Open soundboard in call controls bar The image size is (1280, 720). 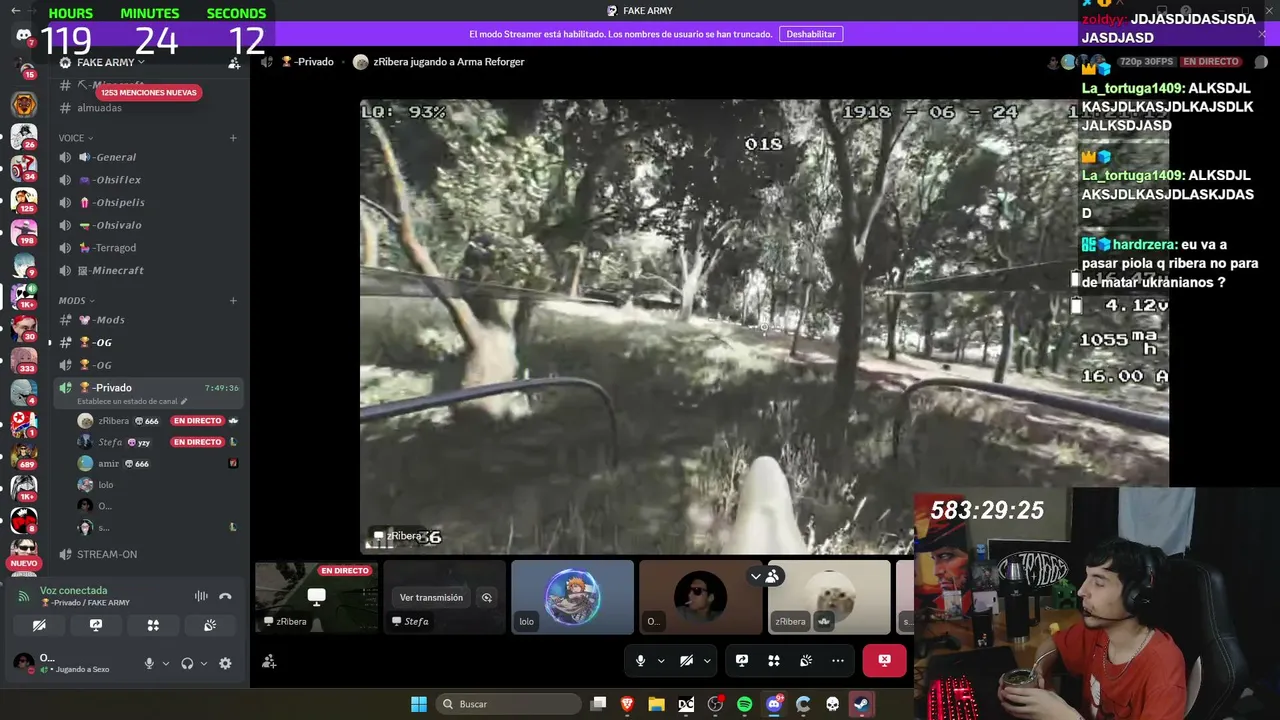point(806,661)
